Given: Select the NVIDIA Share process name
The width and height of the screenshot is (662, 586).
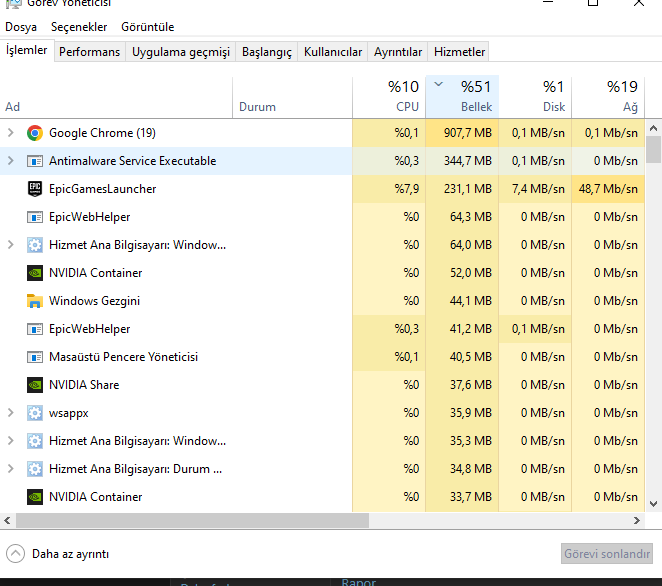Looking at the screenshot, I should tap(84, 385).
